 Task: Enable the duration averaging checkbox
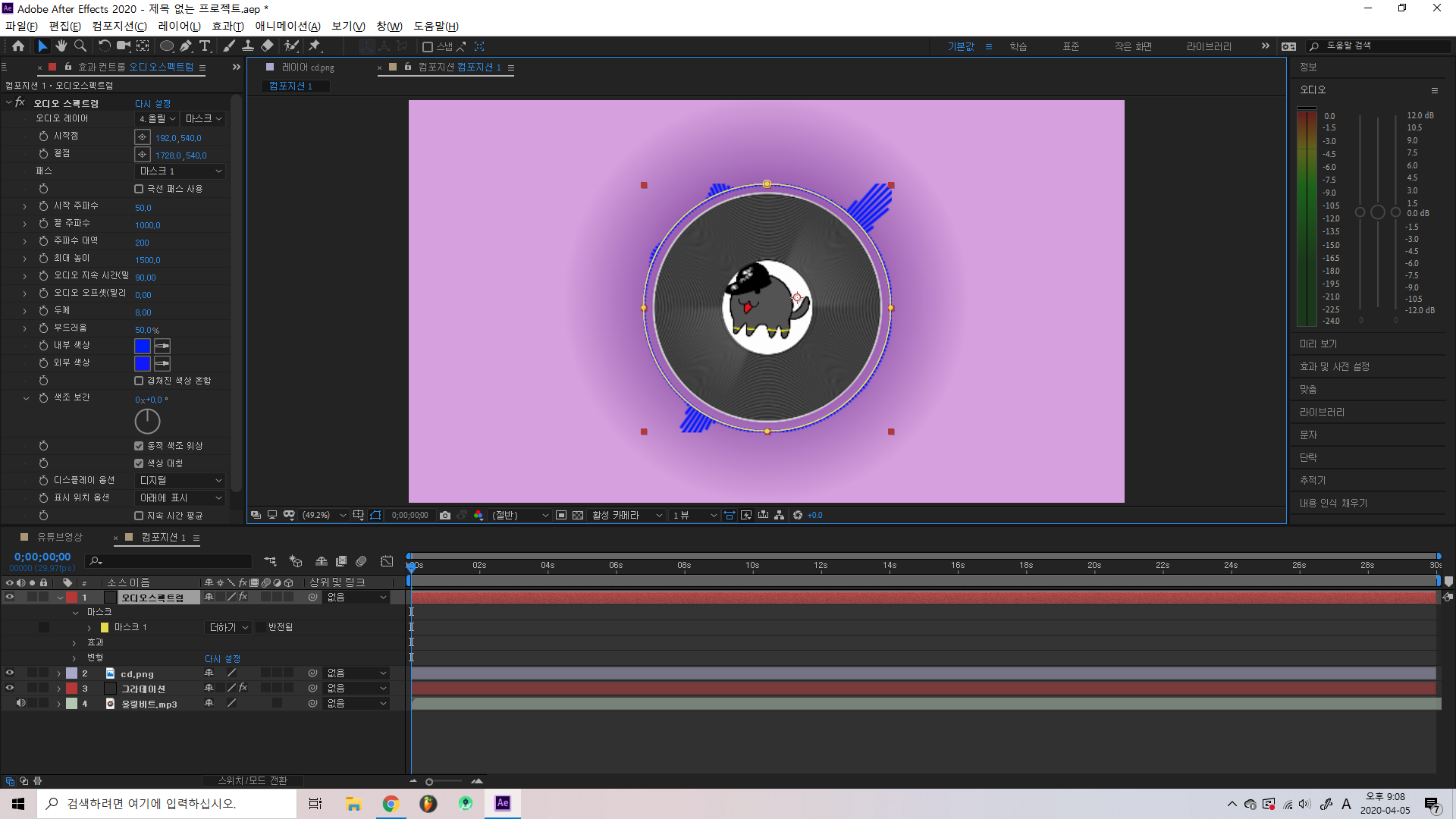[139, 516]
